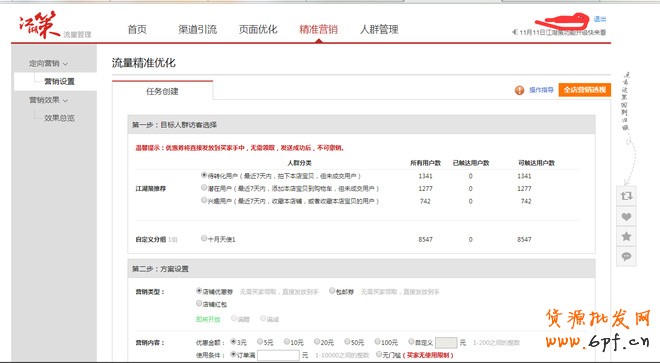Screen dimensions: 660x363
Task: Select the 十月天使1 custom group radio
Action: 204,238
